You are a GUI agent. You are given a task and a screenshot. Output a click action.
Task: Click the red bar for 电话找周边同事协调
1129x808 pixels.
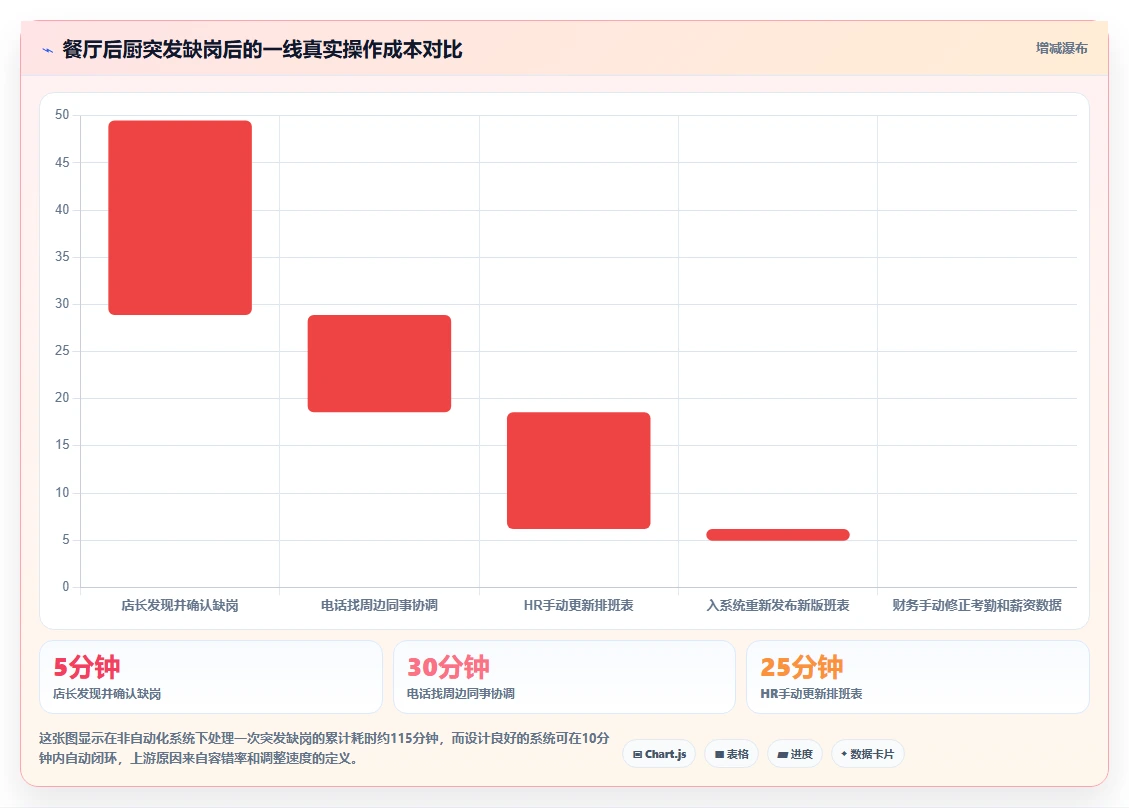point(379,364)
